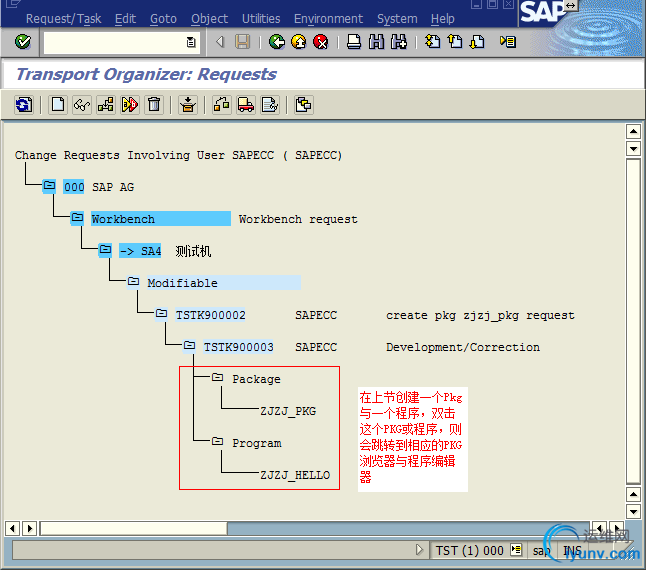Click the horizontal scrollbar thumb

[133, 528]
